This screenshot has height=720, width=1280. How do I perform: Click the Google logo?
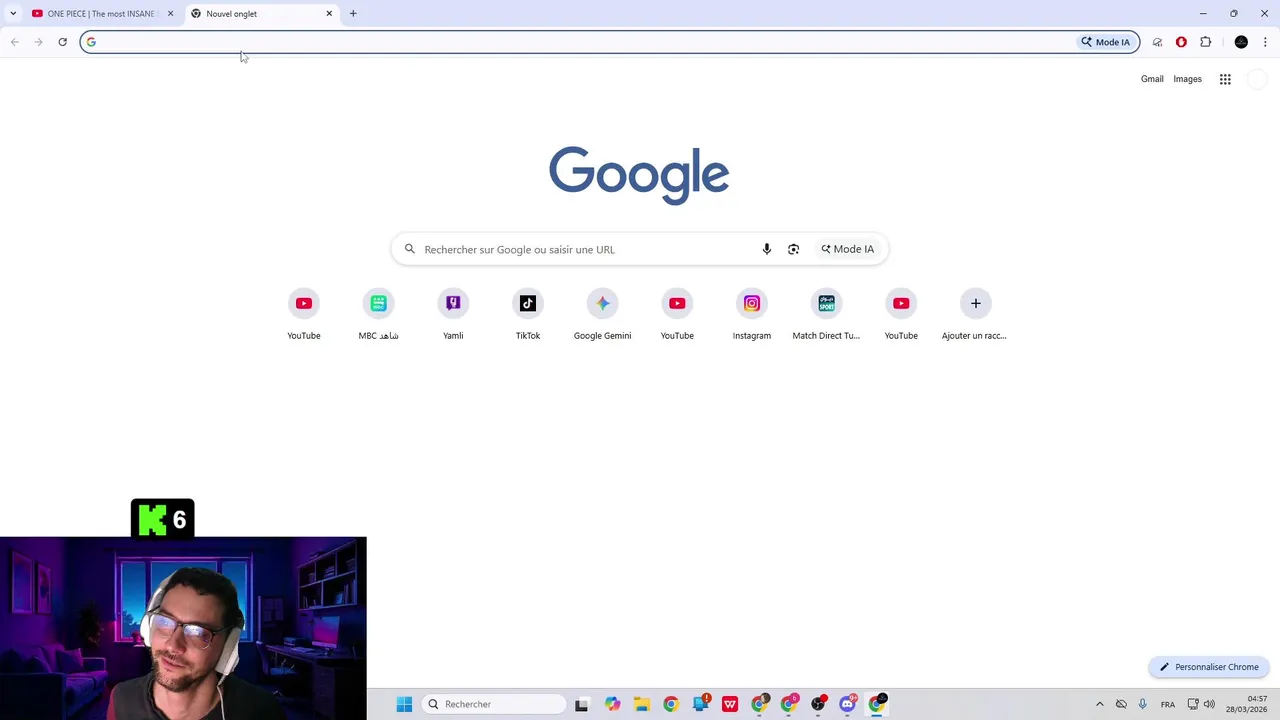639,176
